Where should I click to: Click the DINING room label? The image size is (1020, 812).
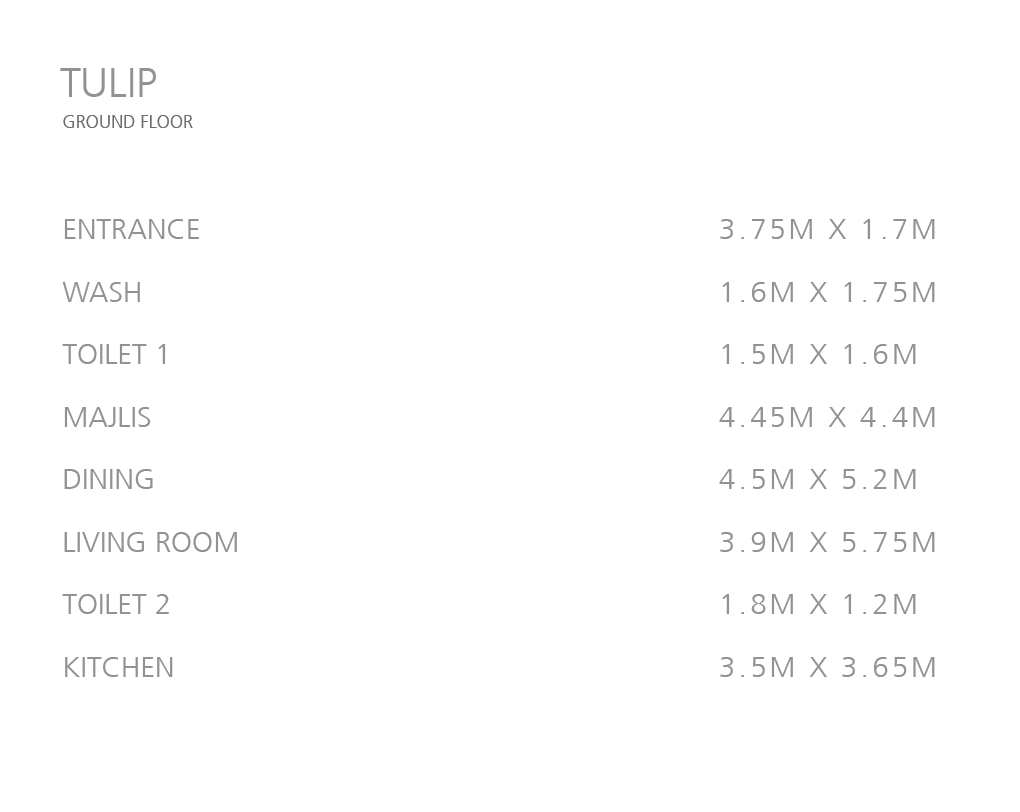click(108, 480)
